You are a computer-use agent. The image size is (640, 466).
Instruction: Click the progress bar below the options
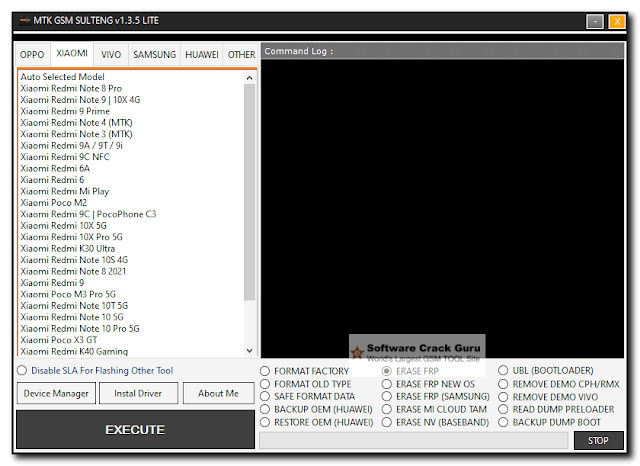[413, 441]
